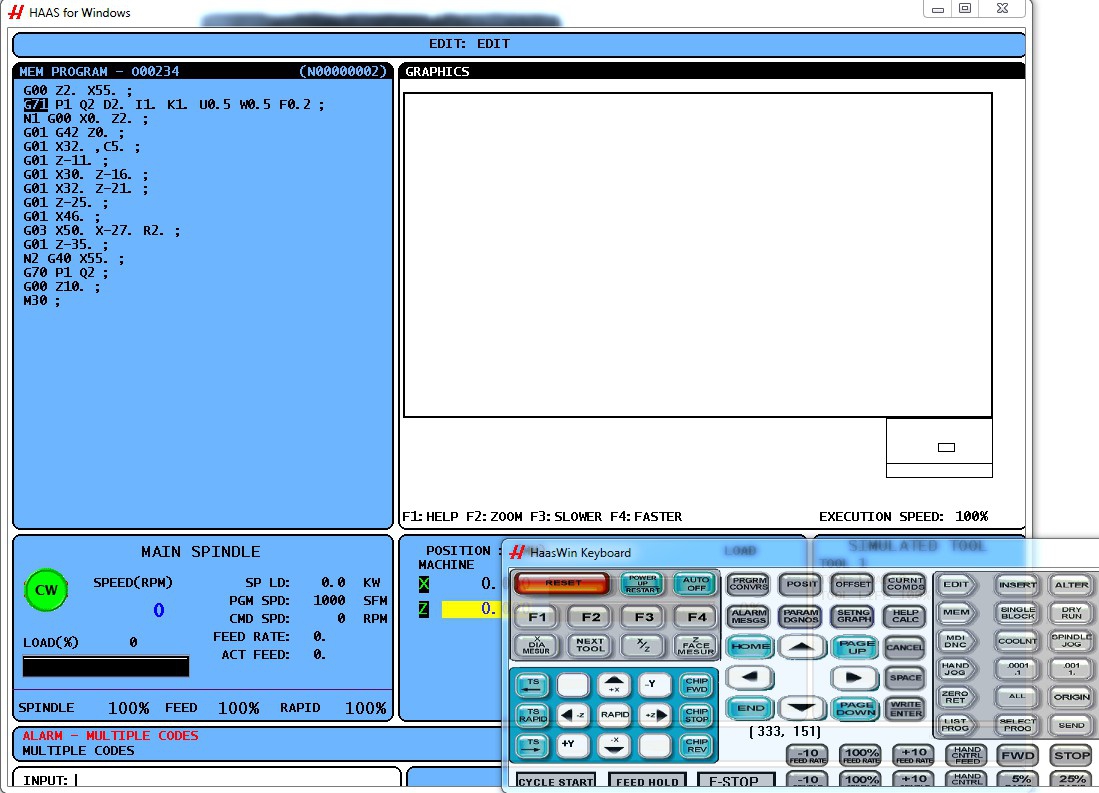Viewport: 1099px width, 793px height.
Task: Select the ZERO RET mode key
Action: point(955,696)
